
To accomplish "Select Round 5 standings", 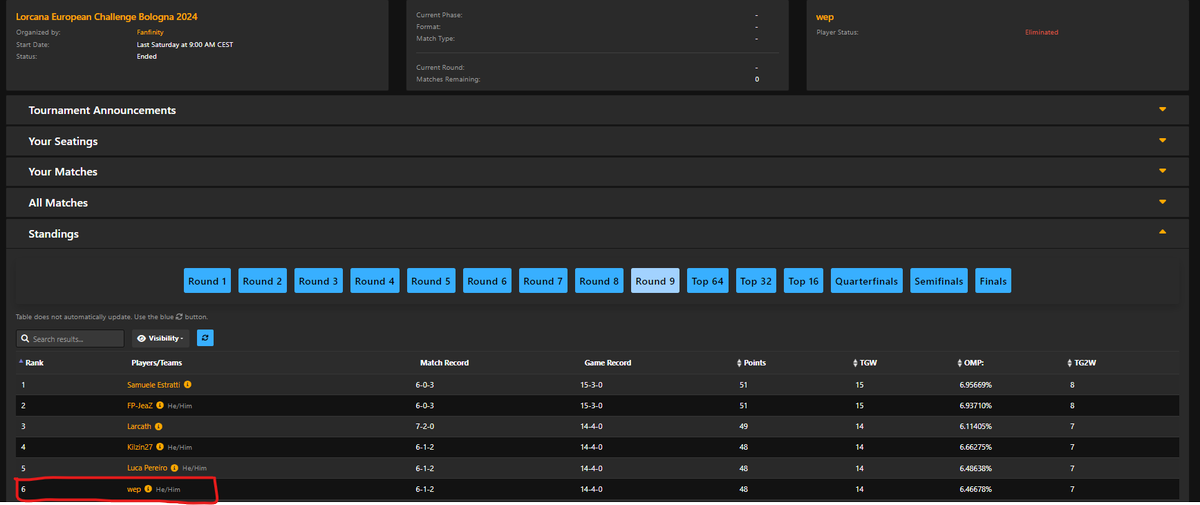I will (431, 281).
